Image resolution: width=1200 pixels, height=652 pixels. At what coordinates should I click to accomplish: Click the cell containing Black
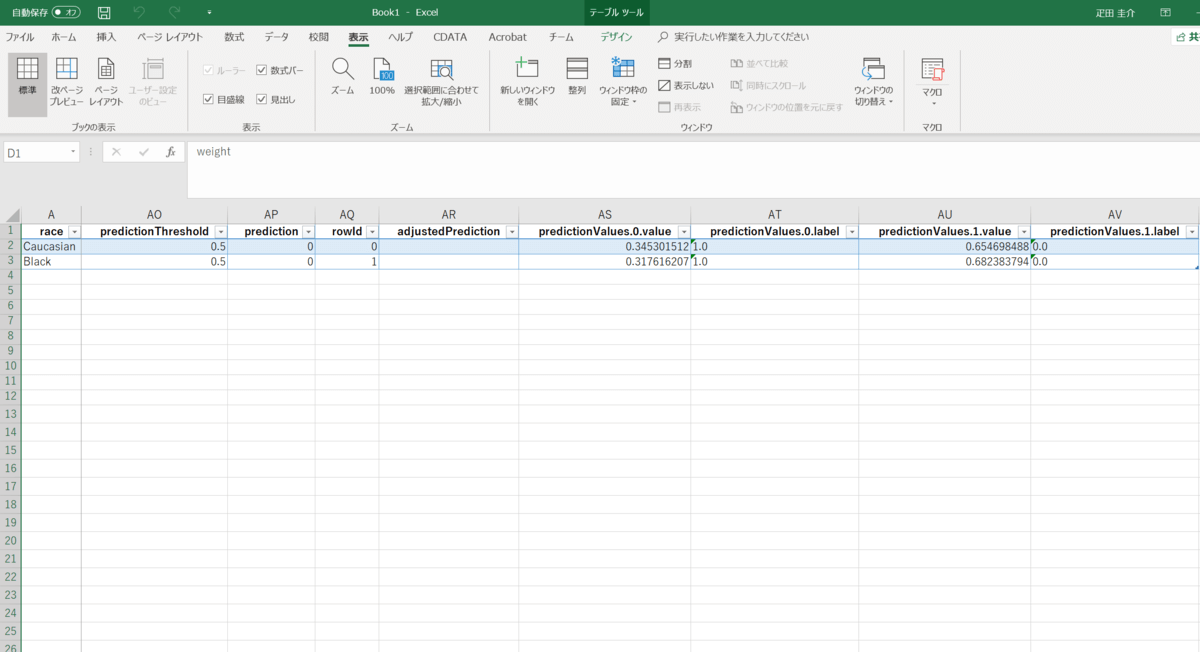51,261
